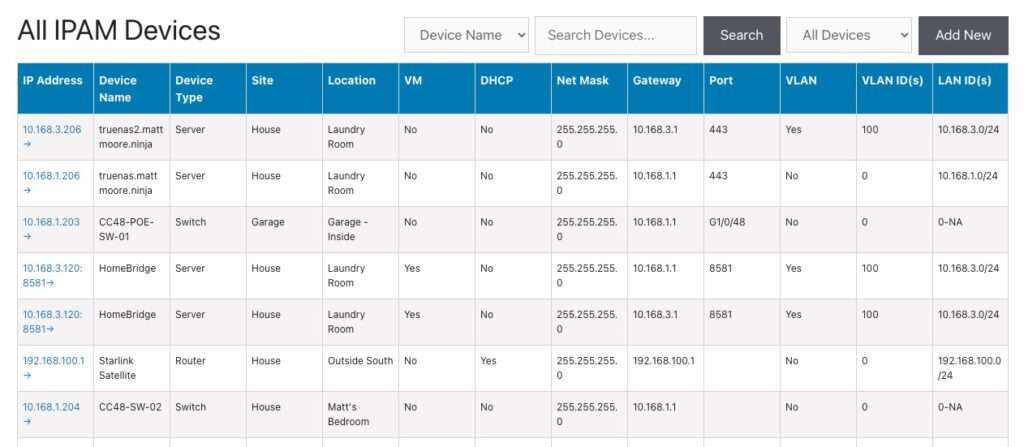Select the Net Mask column header
Screen dimensions: 1024x447
pos(582,80)
